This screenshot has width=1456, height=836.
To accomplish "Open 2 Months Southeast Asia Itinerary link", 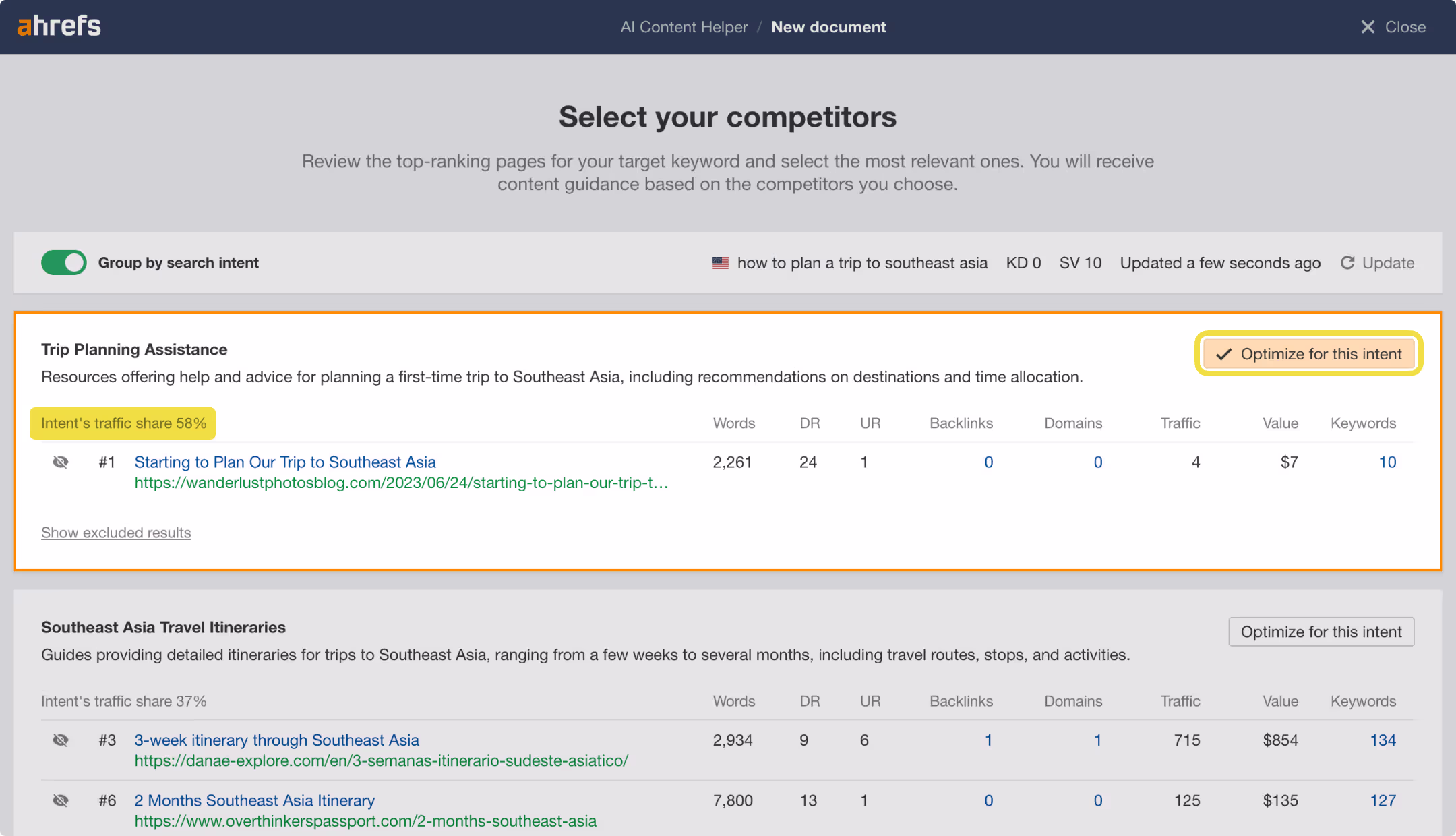I will pos(254,800).
